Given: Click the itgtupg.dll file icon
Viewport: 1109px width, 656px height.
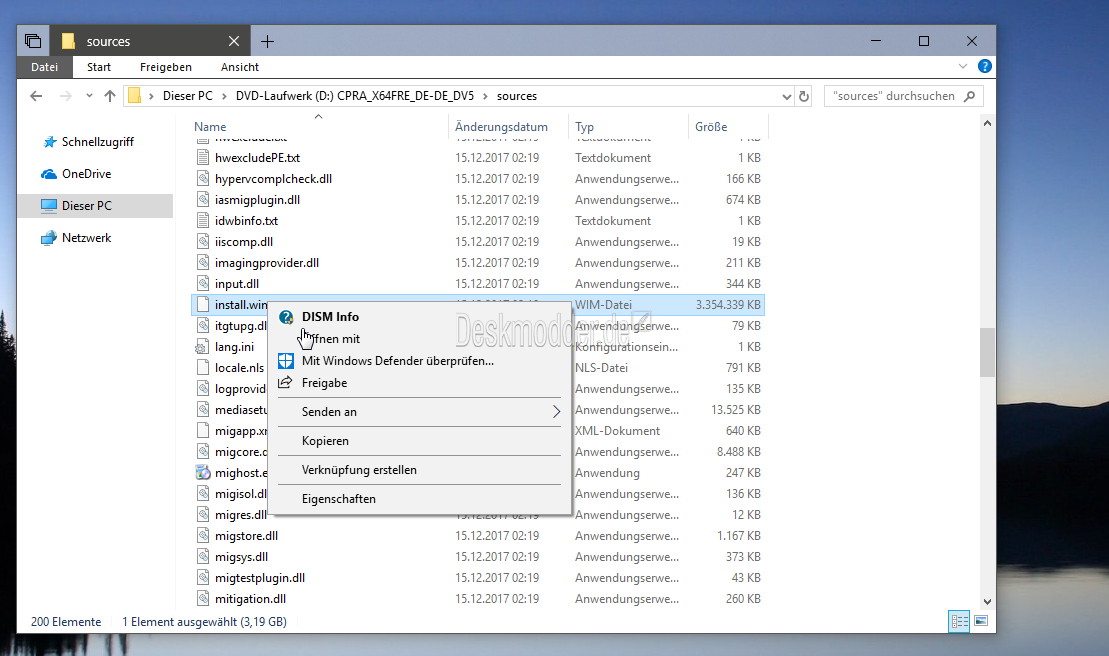Looking at the screenshot, I should click(x=203, y=326).
